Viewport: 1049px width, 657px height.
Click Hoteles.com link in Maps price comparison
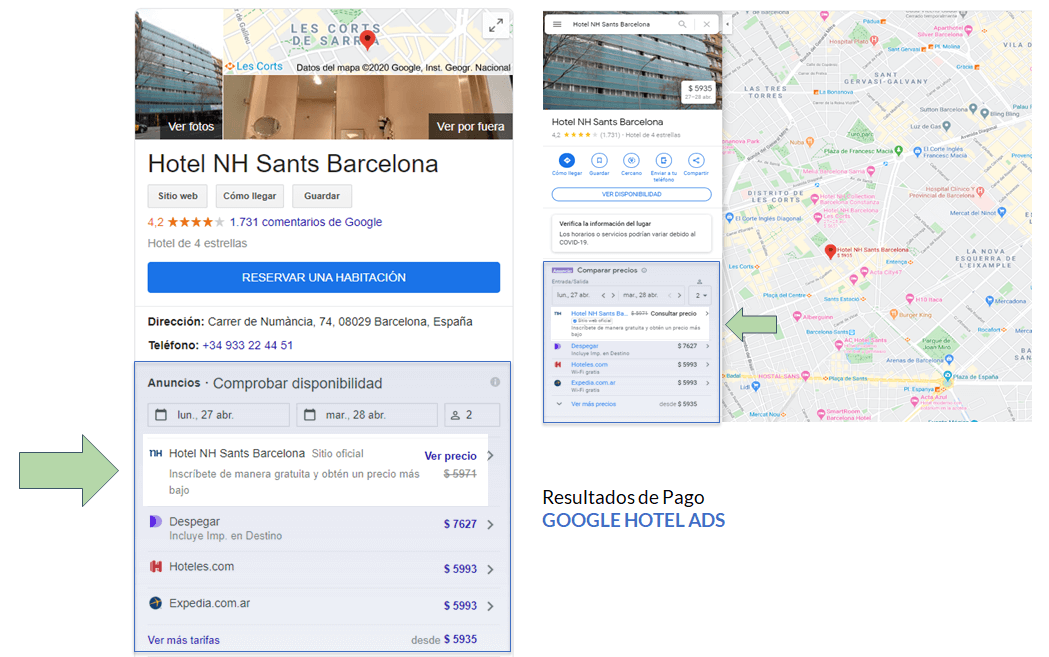point(589,365)
